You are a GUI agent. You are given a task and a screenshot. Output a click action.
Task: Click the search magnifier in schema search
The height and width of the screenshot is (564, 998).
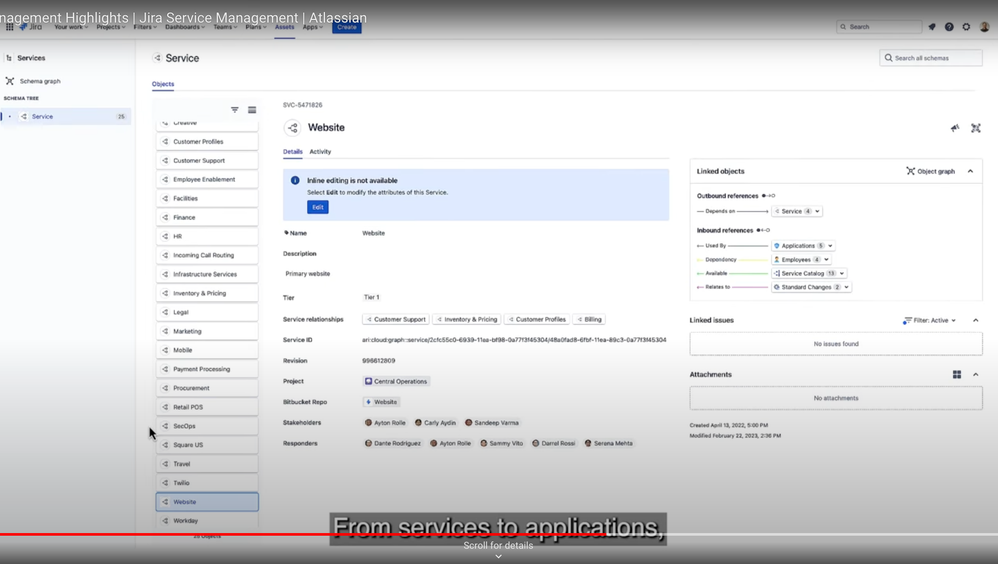[x=889, y=58]
